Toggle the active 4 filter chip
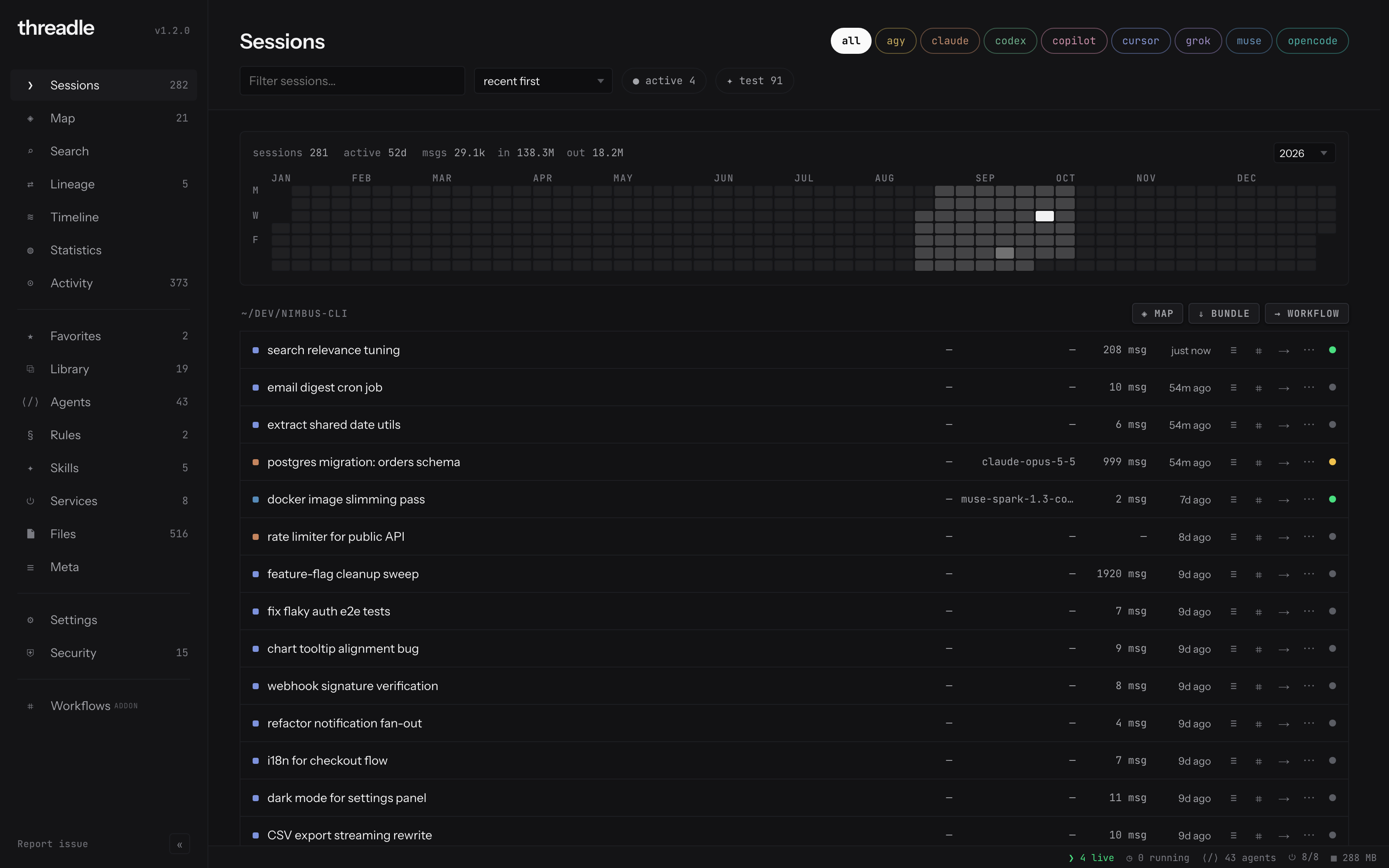This screenshot has height=868, width=1389. (664, 81)
